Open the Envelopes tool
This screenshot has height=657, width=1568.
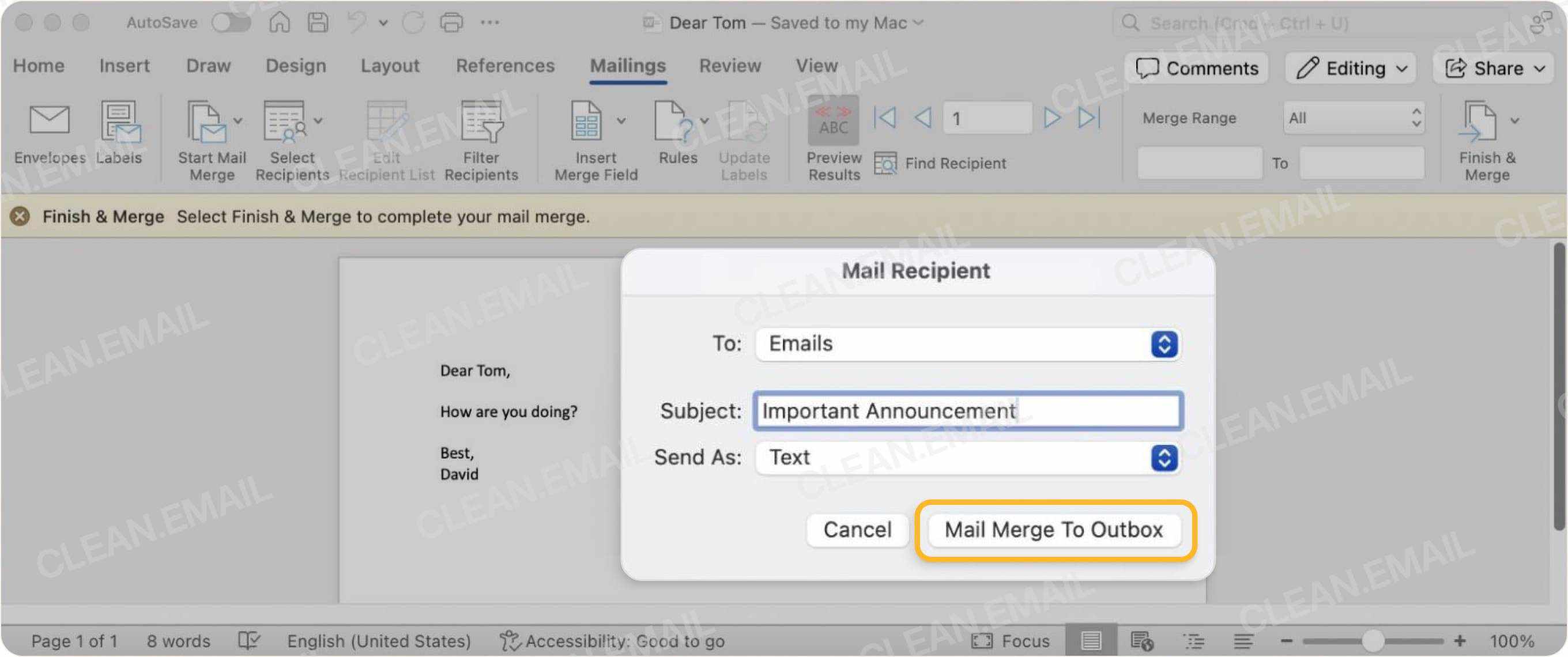point(50,134)
